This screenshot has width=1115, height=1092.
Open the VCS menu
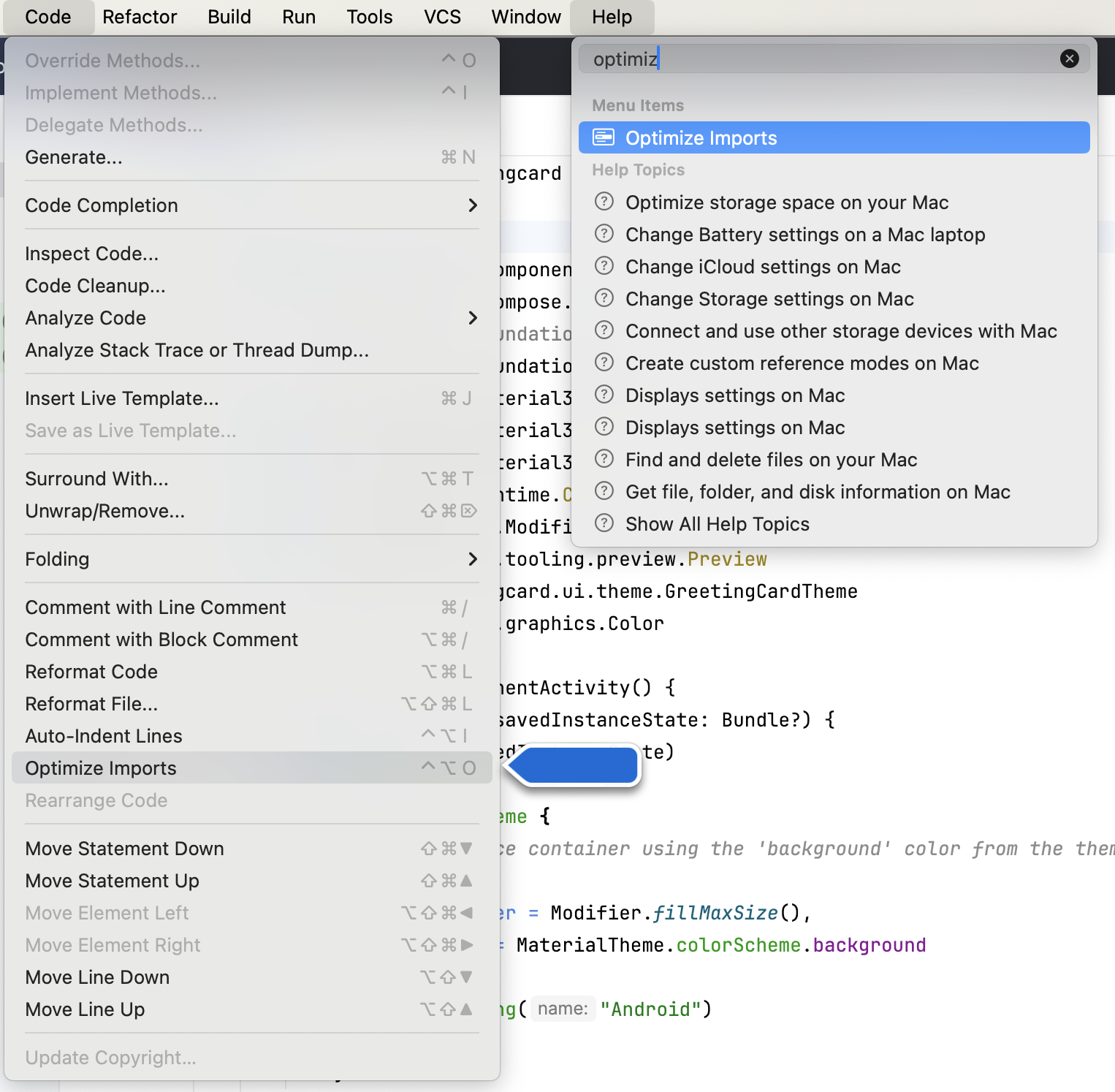click(442, 17)
